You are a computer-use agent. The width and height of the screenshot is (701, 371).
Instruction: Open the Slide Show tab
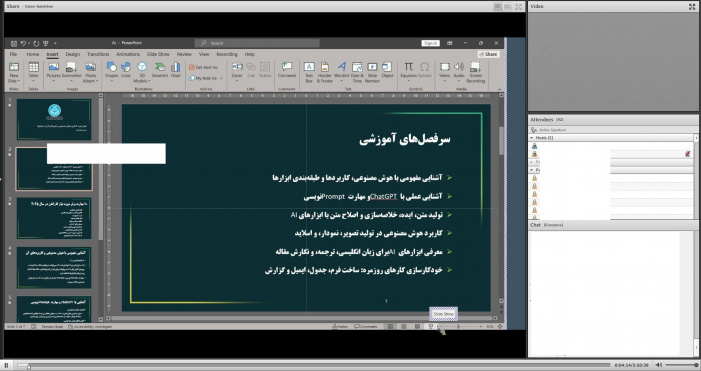(x=158, y=54)
